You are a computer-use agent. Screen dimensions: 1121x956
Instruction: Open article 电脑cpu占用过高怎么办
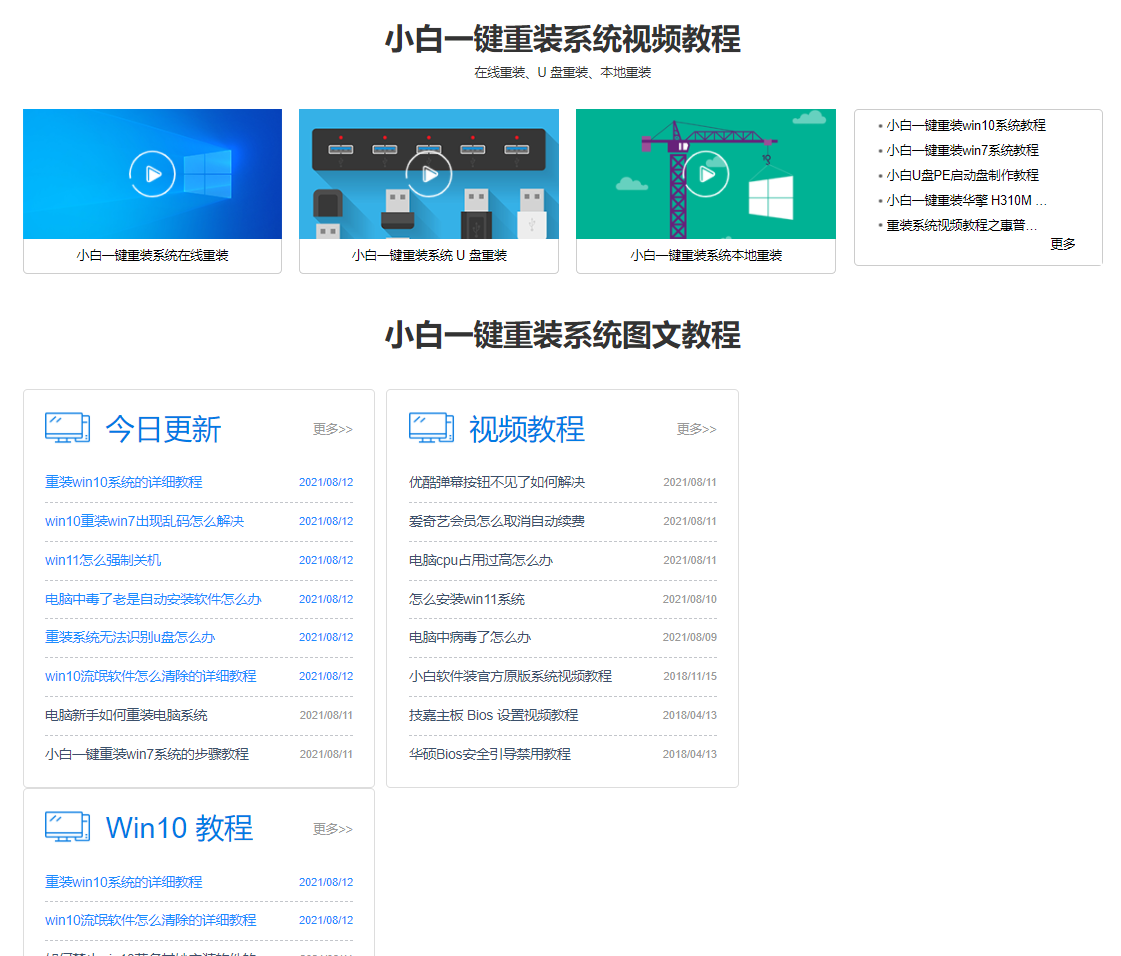[480, 560]
